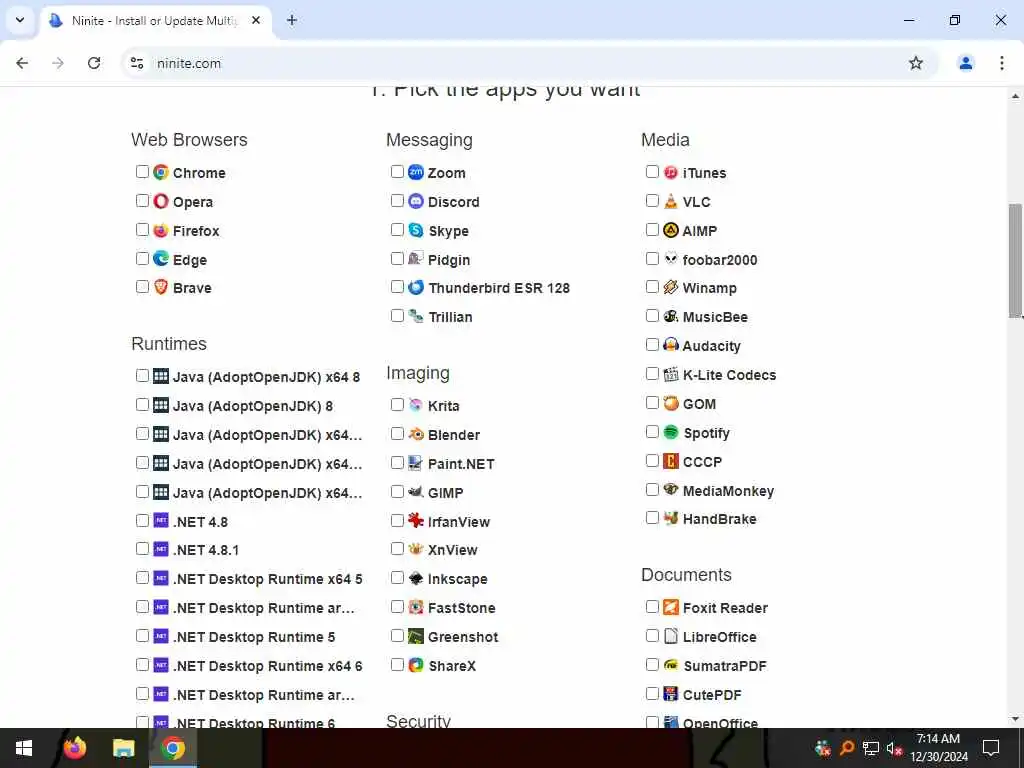Click the taskbar clock showing 7:14 AM
This screenshot has width=1024, height=768.
point(938,748)
